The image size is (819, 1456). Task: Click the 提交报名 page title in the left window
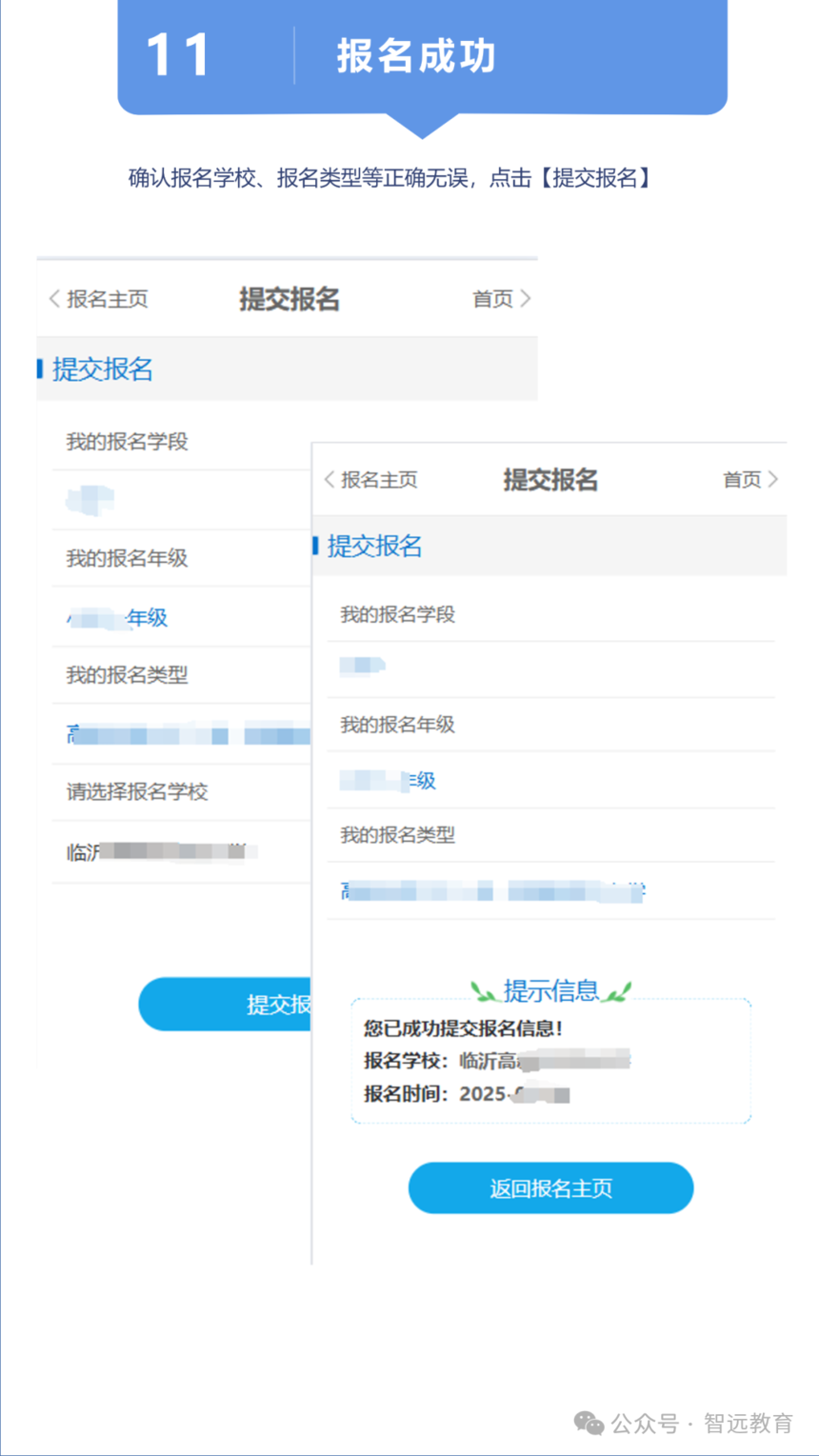[290, 299]
